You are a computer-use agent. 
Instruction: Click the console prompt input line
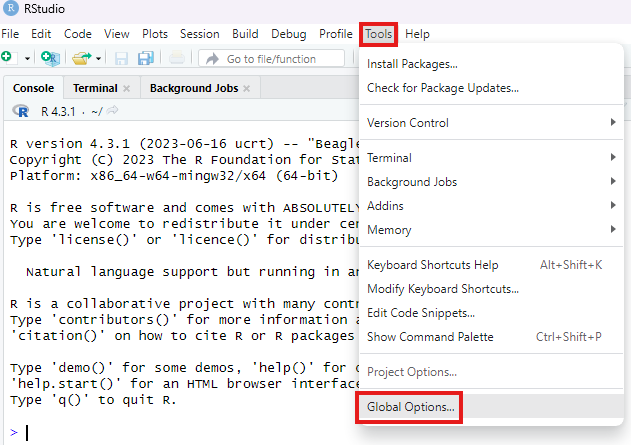click(185, 433)
